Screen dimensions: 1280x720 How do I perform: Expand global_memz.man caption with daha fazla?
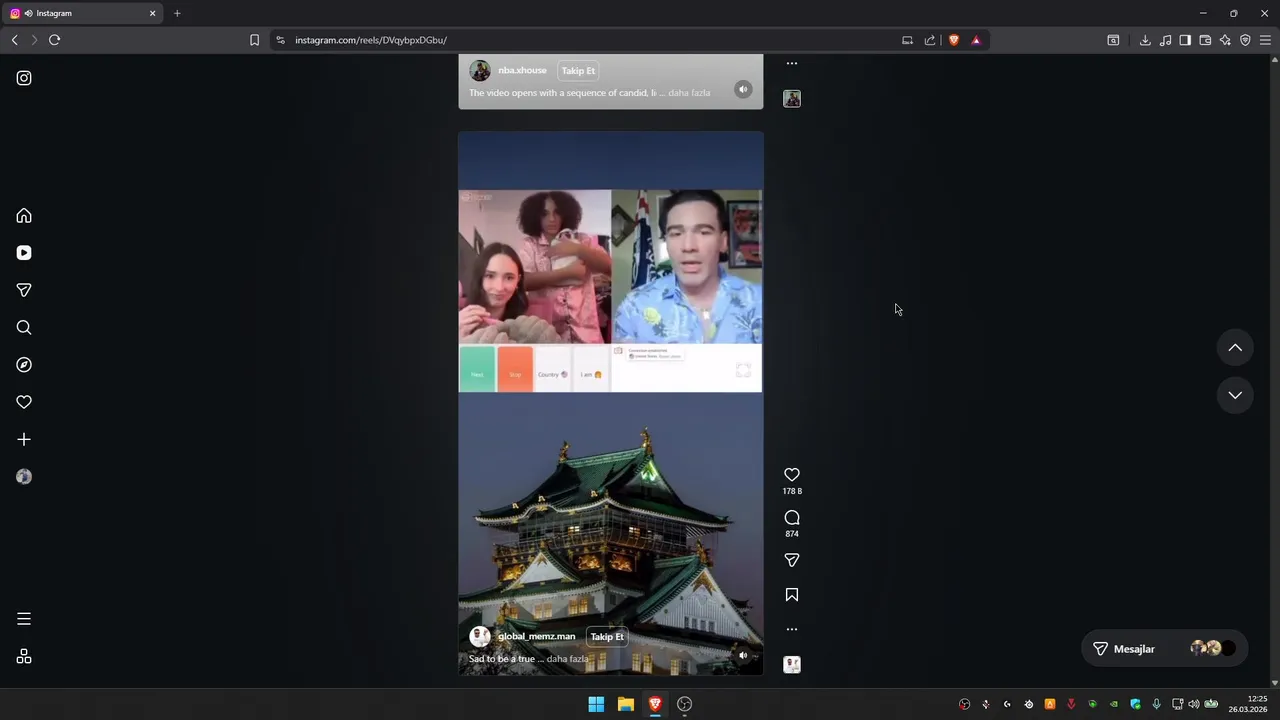point(567,659)
